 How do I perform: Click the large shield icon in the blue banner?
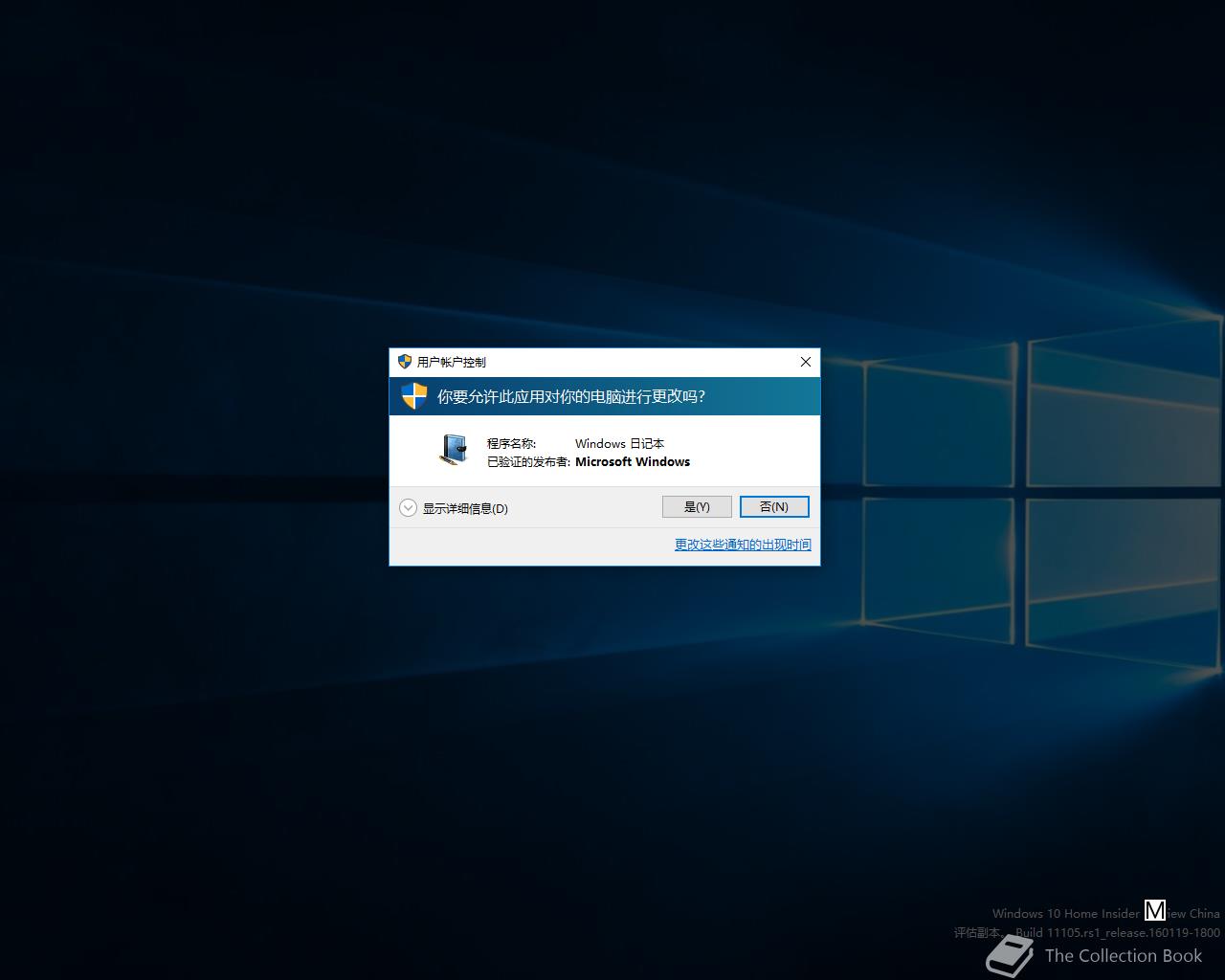413,396
